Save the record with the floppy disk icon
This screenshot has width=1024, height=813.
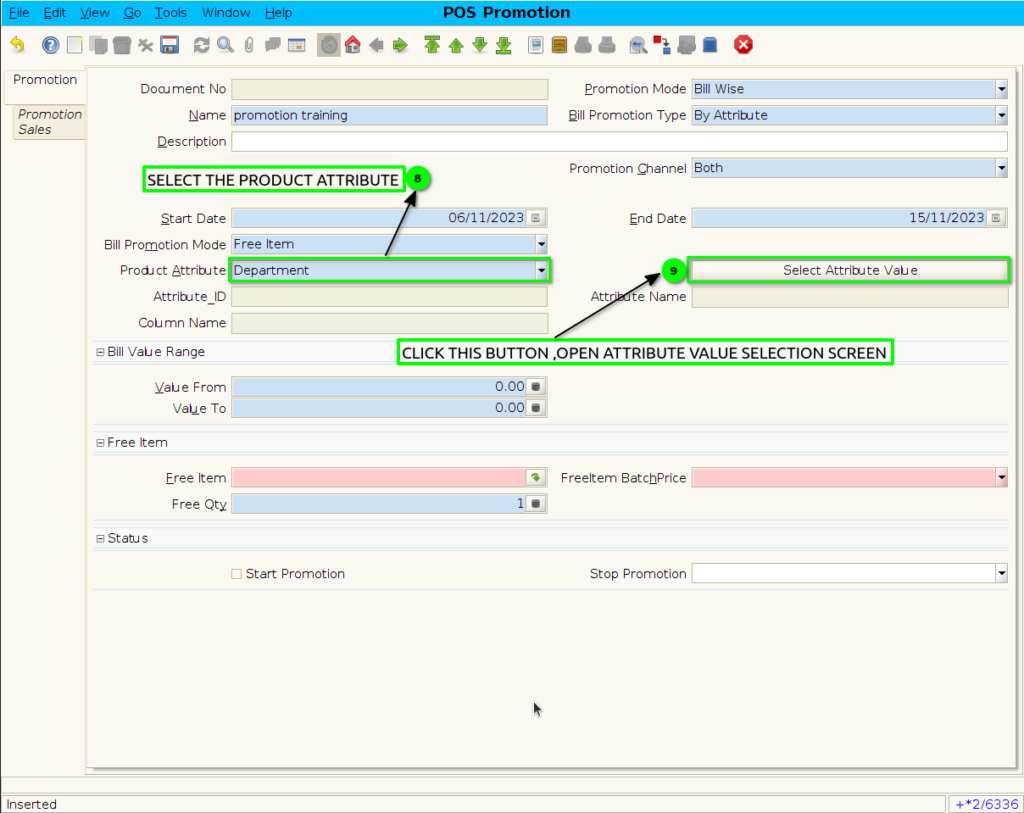click(x=170, y=45)
